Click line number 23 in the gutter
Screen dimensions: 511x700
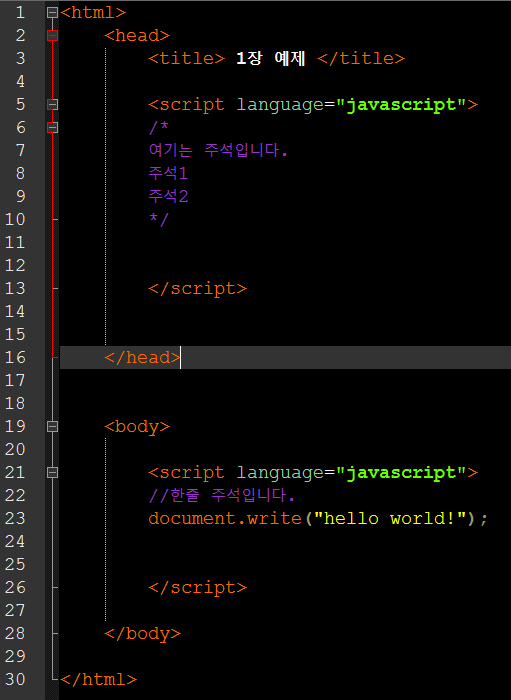click(15, 518)
